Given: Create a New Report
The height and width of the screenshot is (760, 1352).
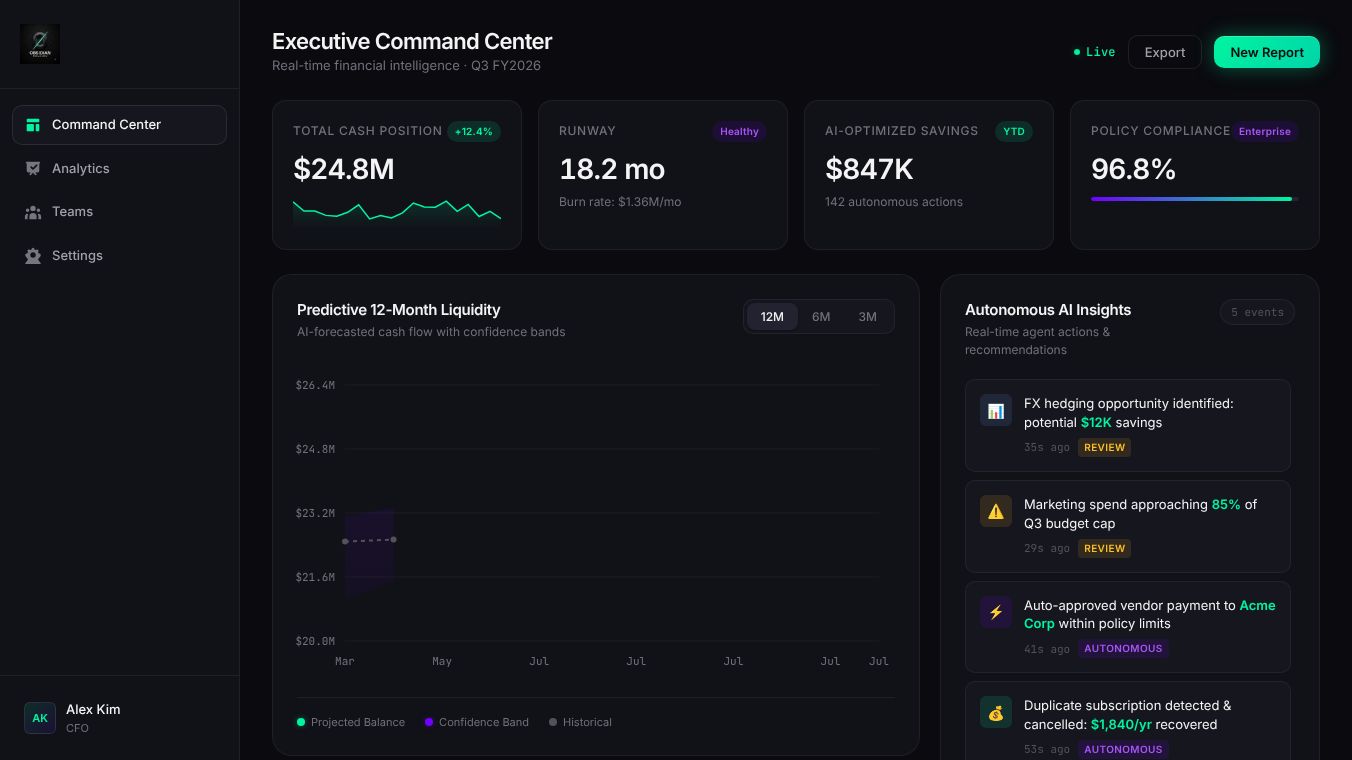Looking at the screenshot, I should click(1267, 52).
